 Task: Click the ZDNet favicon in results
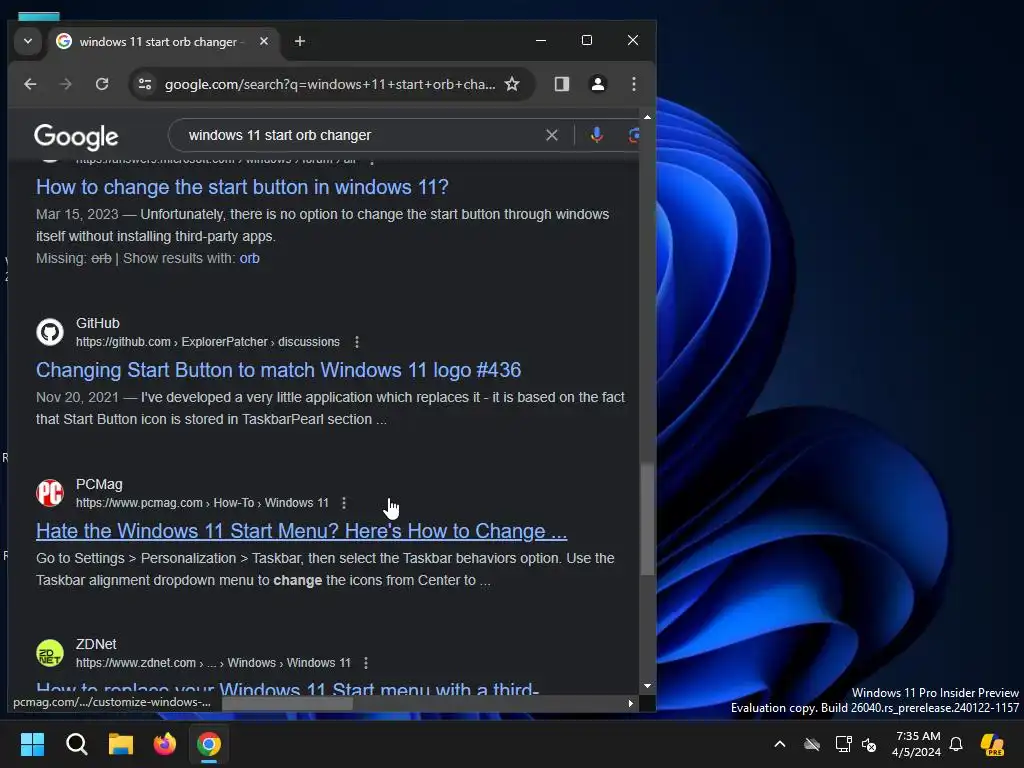(50, 653)
